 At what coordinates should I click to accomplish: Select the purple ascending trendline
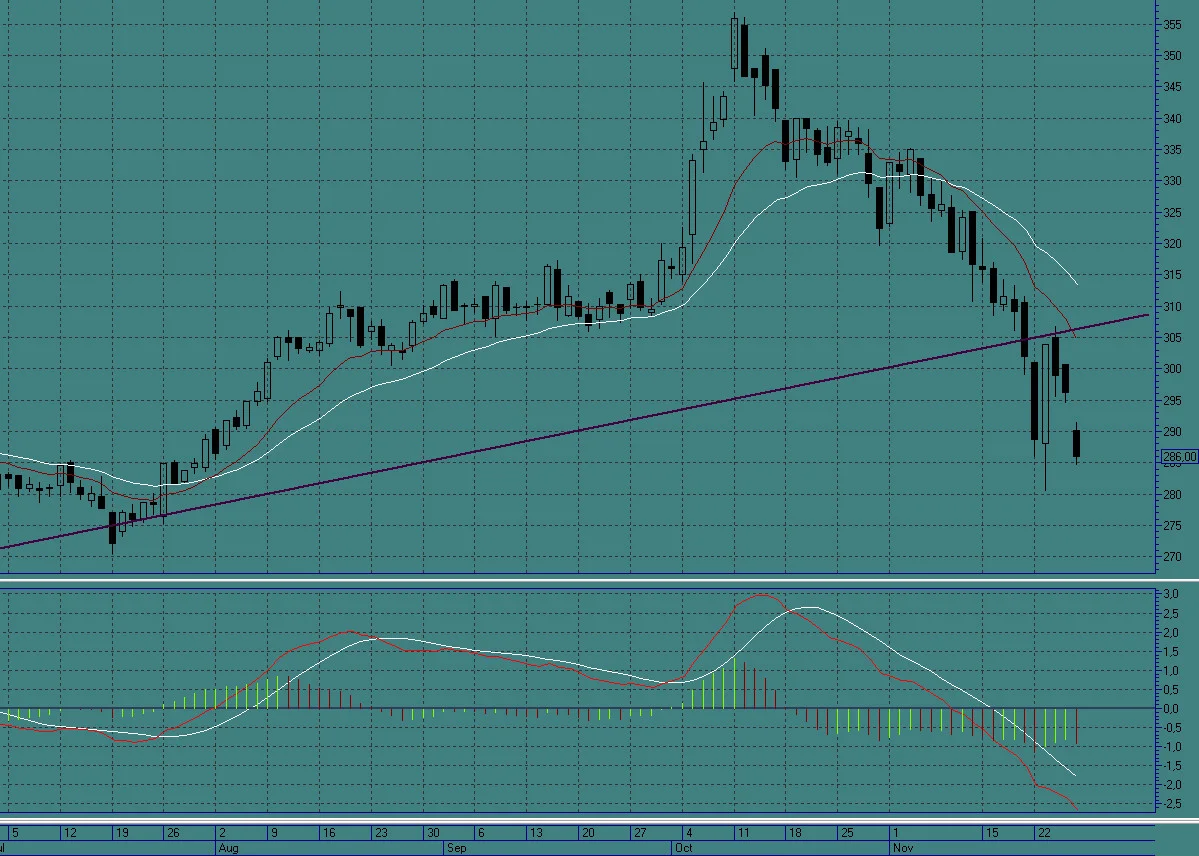click(x=574, y=431)
